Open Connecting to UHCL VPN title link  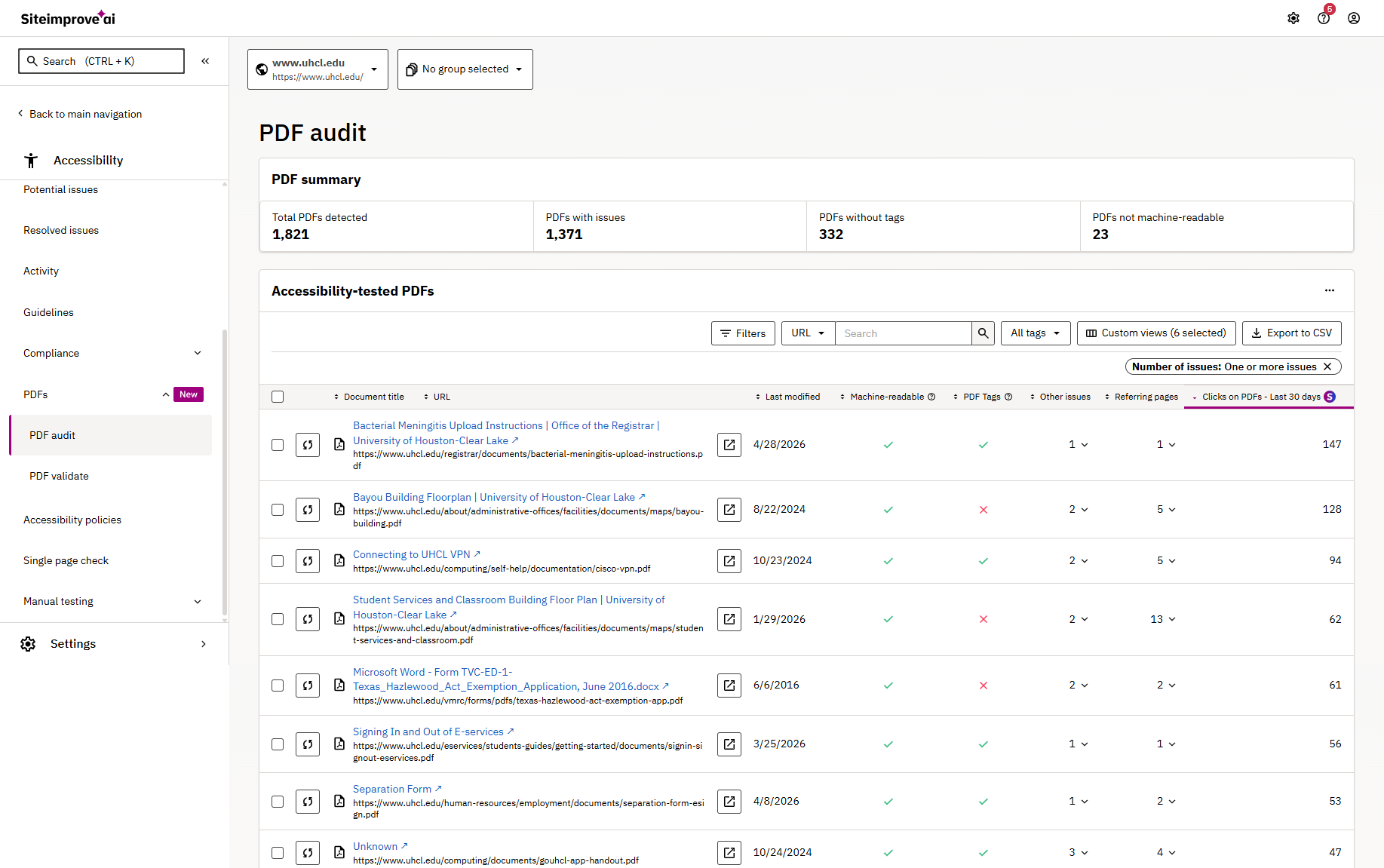[412, 554]
